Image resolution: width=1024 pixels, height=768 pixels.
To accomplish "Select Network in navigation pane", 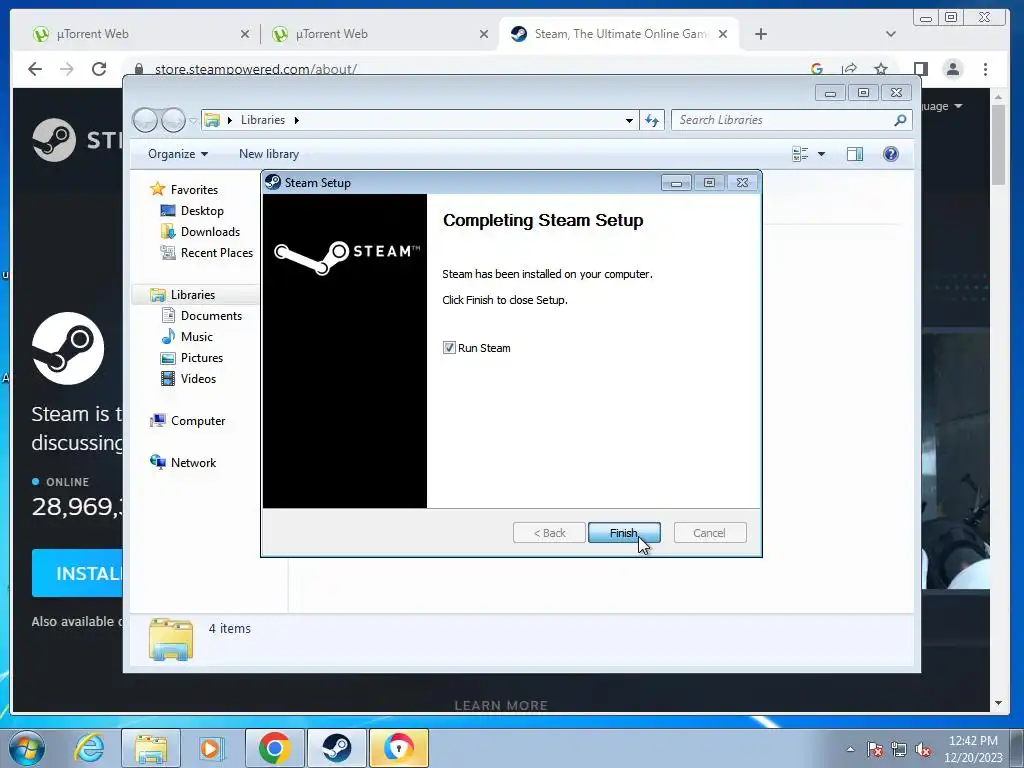I will pos(193,463).
